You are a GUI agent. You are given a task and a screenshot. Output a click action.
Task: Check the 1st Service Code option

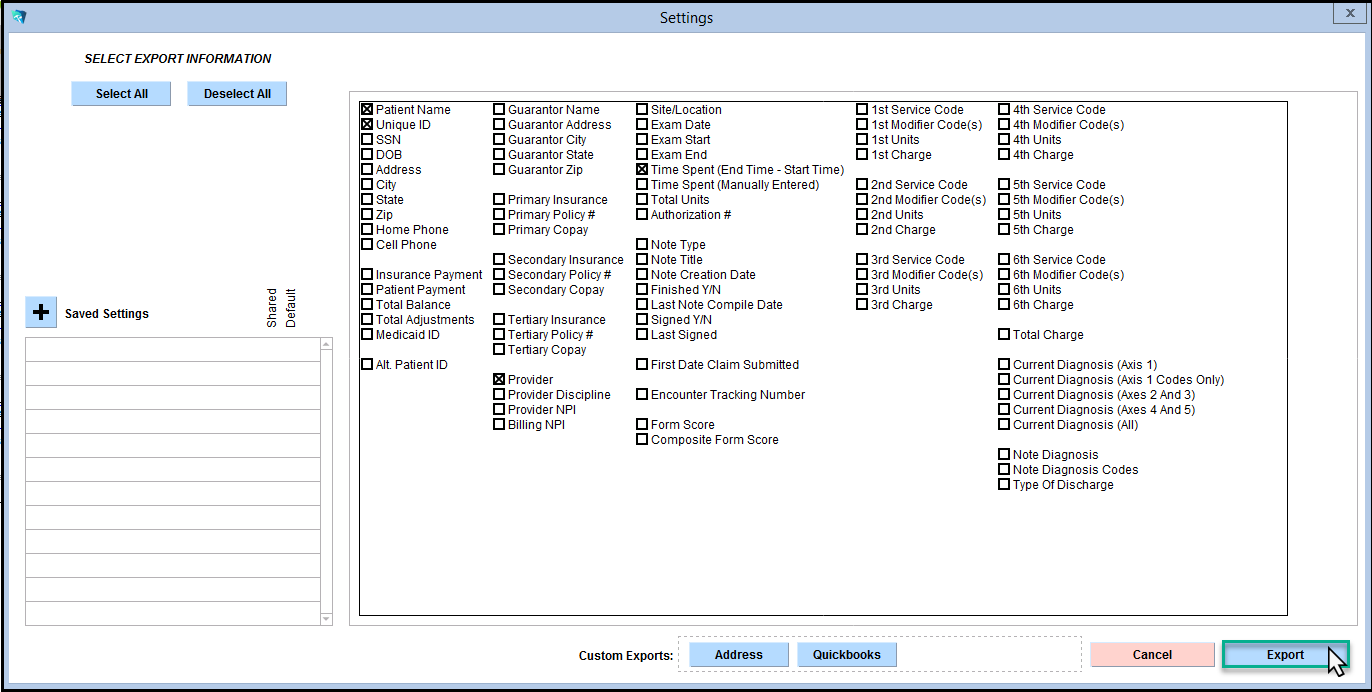(x=862, y=110)
